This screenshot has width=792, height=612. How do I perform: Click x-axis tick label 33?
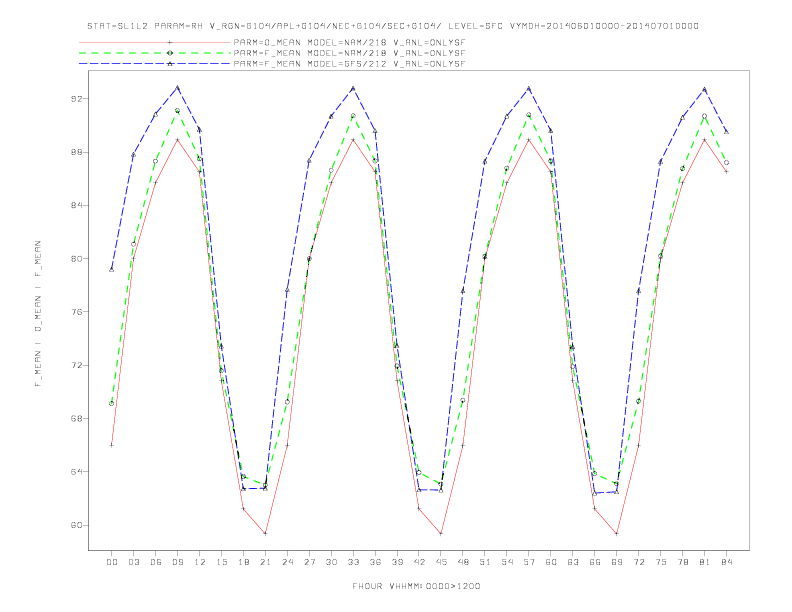(x=353, y=562)
